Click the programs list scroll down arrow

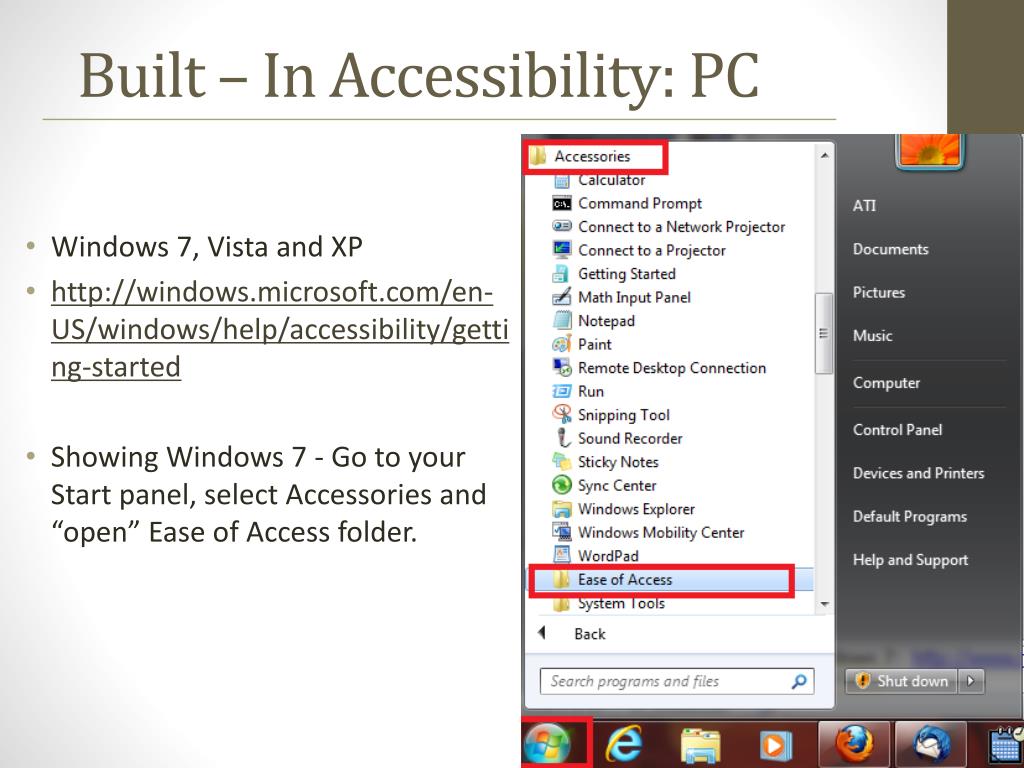(824, 605)
